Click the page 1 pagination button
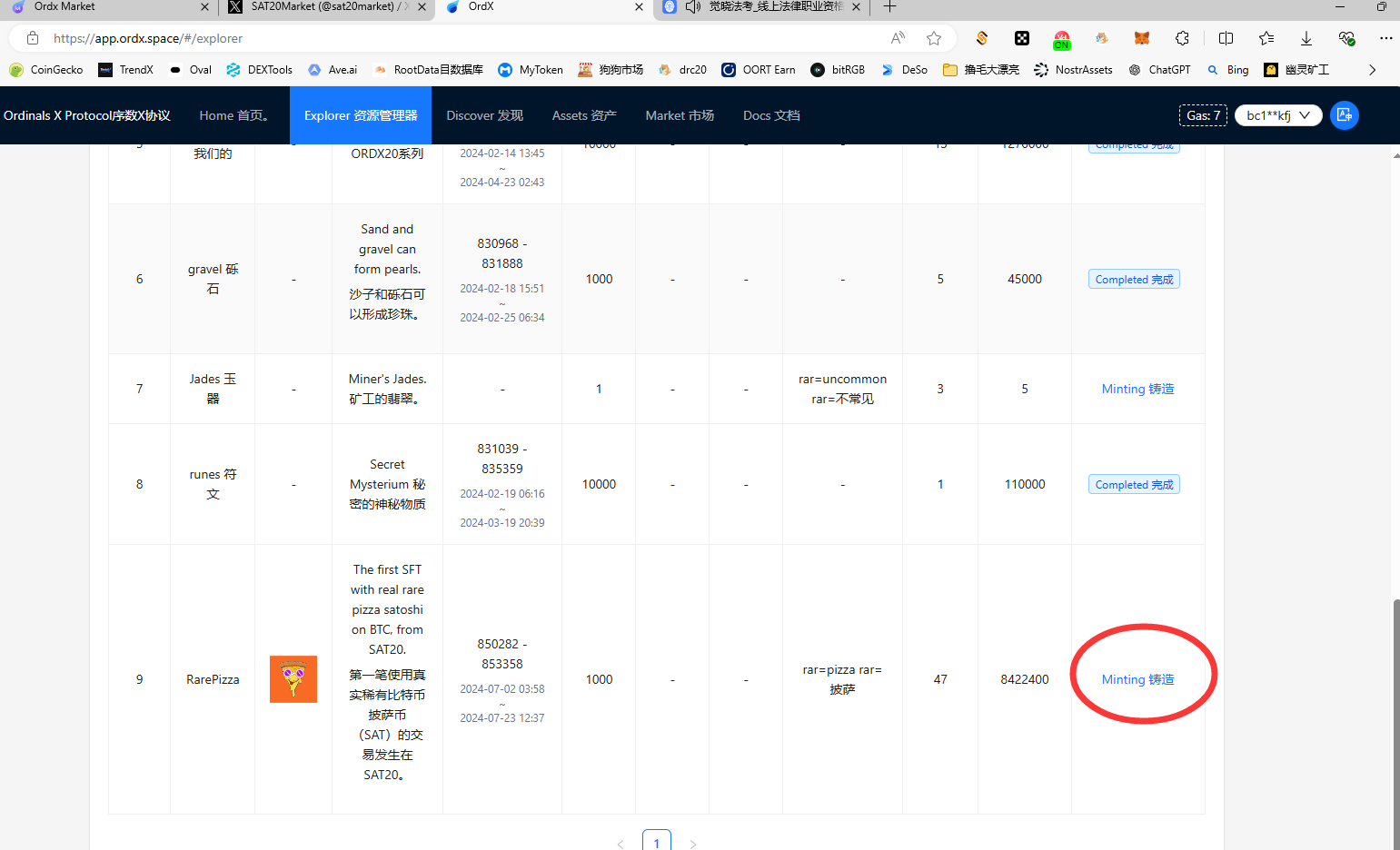Screen dimensions: 1400x850 click(656, 841)
